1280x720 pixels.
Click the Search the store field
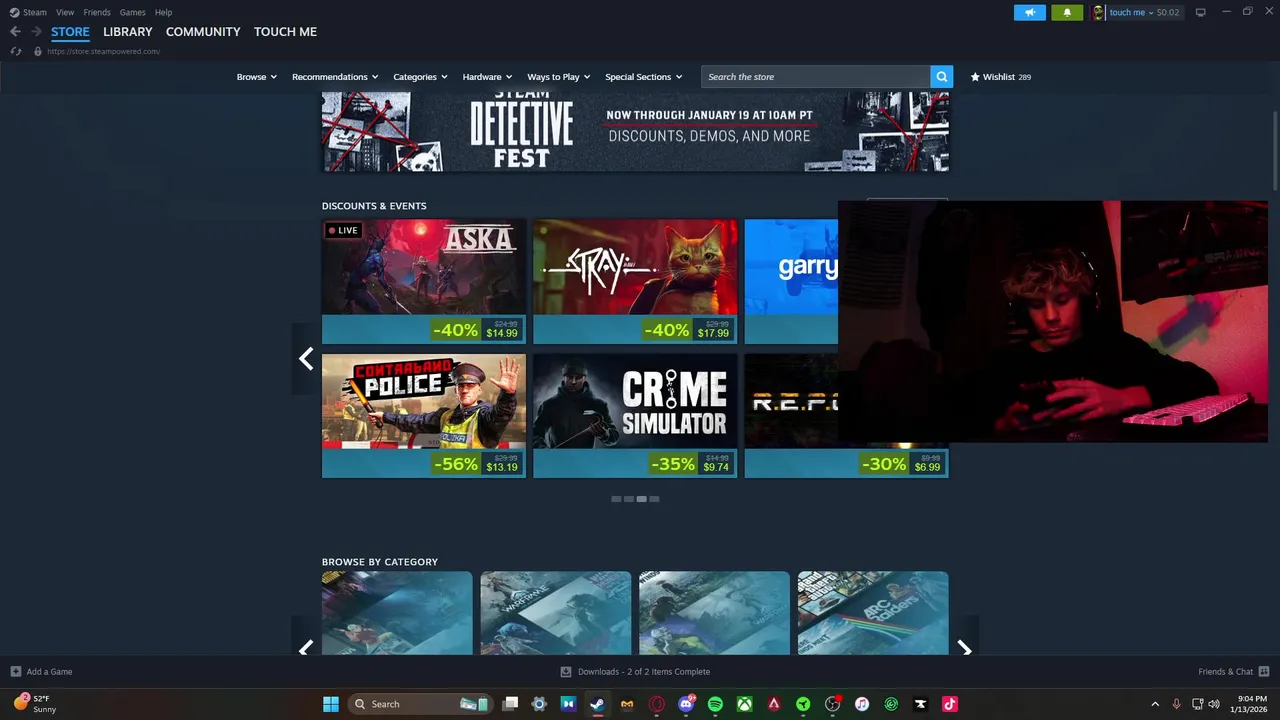pos(816,77)
